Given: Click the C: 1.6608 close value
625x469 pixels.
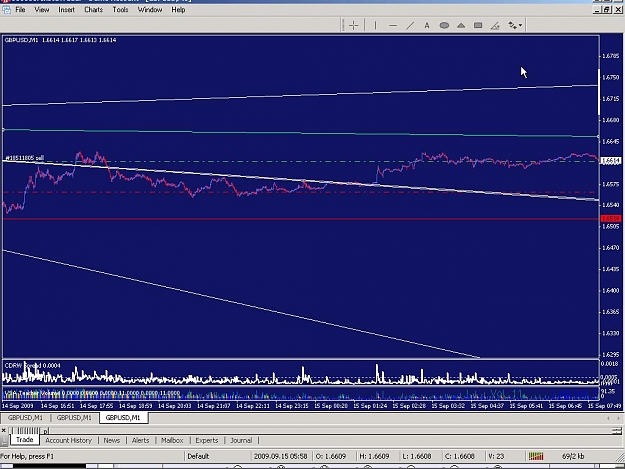Looking at the screenshot, I should 460,456.
